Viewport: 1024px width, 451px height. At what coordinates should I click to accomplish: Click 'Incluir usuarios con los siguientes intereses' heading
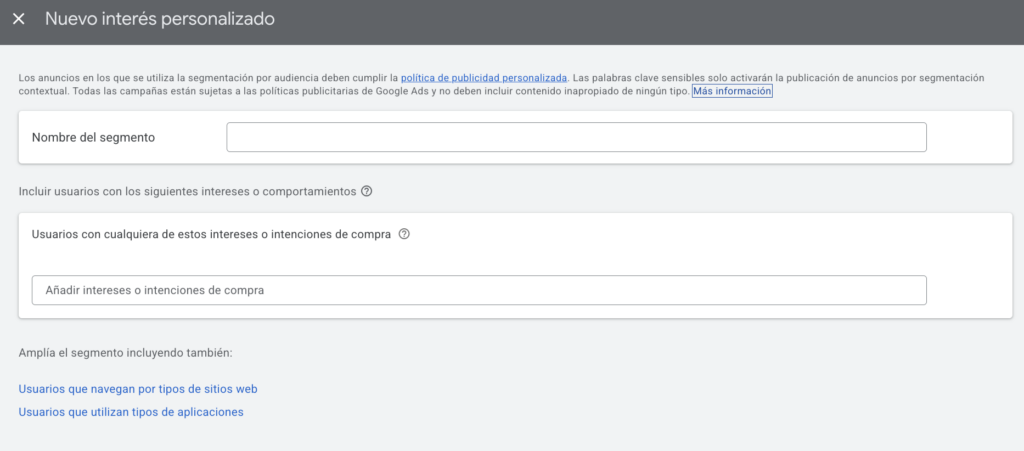[187, 191]
